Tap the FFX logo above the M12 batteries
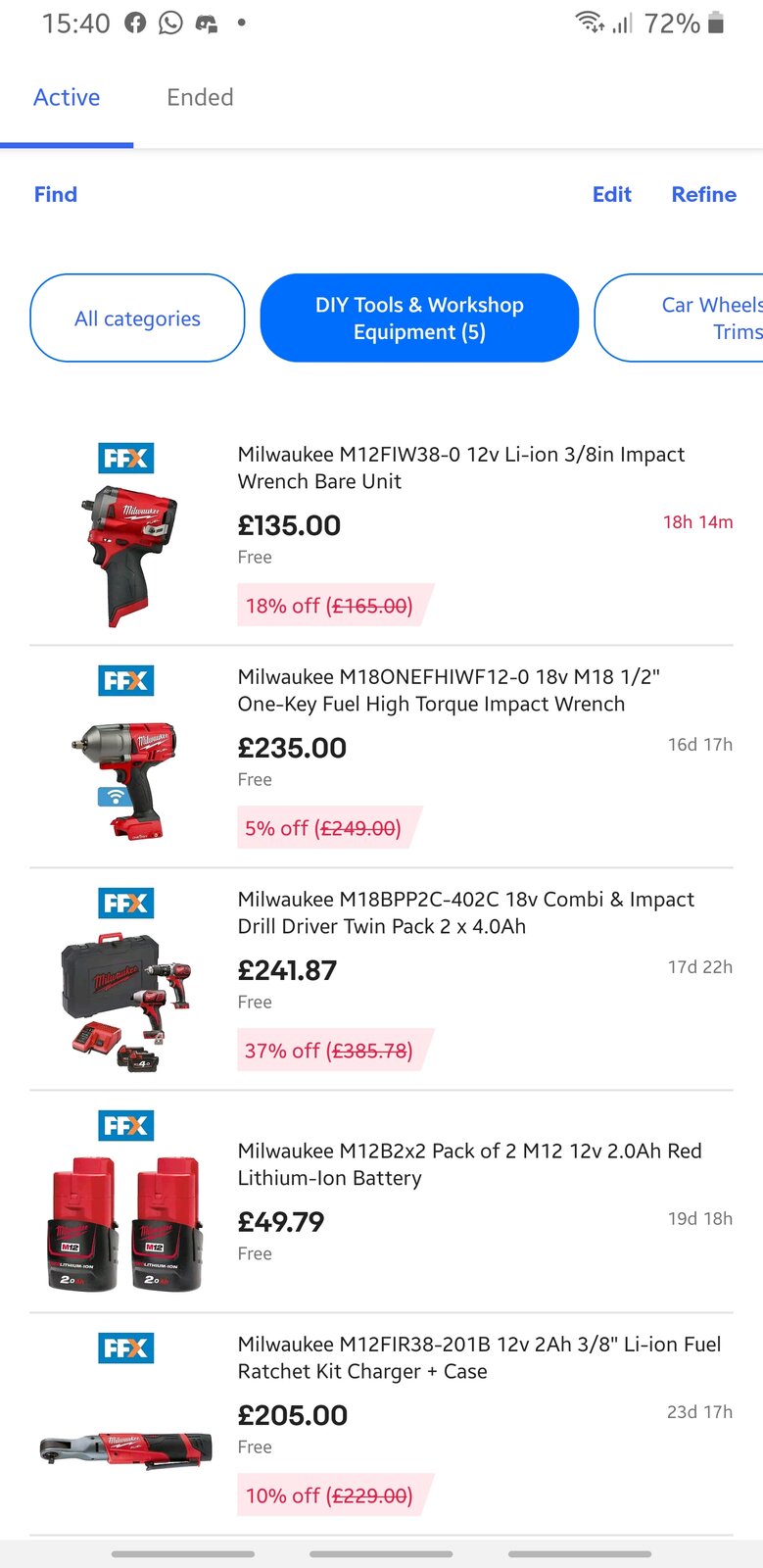 [x=126, y=1125]
